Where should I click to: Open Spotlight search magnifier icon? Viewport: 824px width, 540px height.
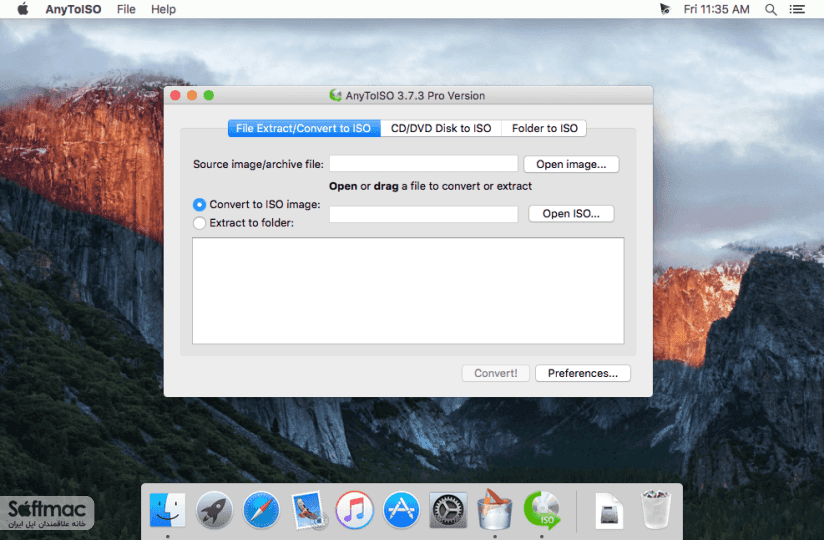[x=770, y=9]
